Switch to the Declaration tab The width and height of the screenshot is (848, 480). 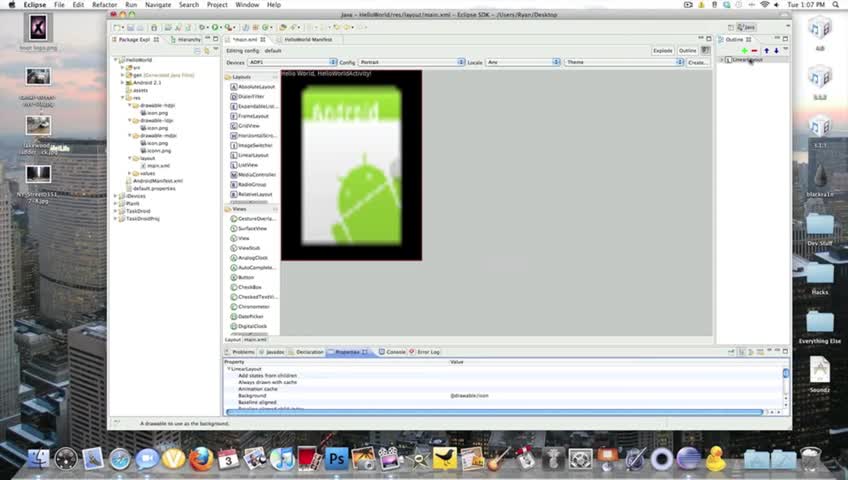coord(306,352)
